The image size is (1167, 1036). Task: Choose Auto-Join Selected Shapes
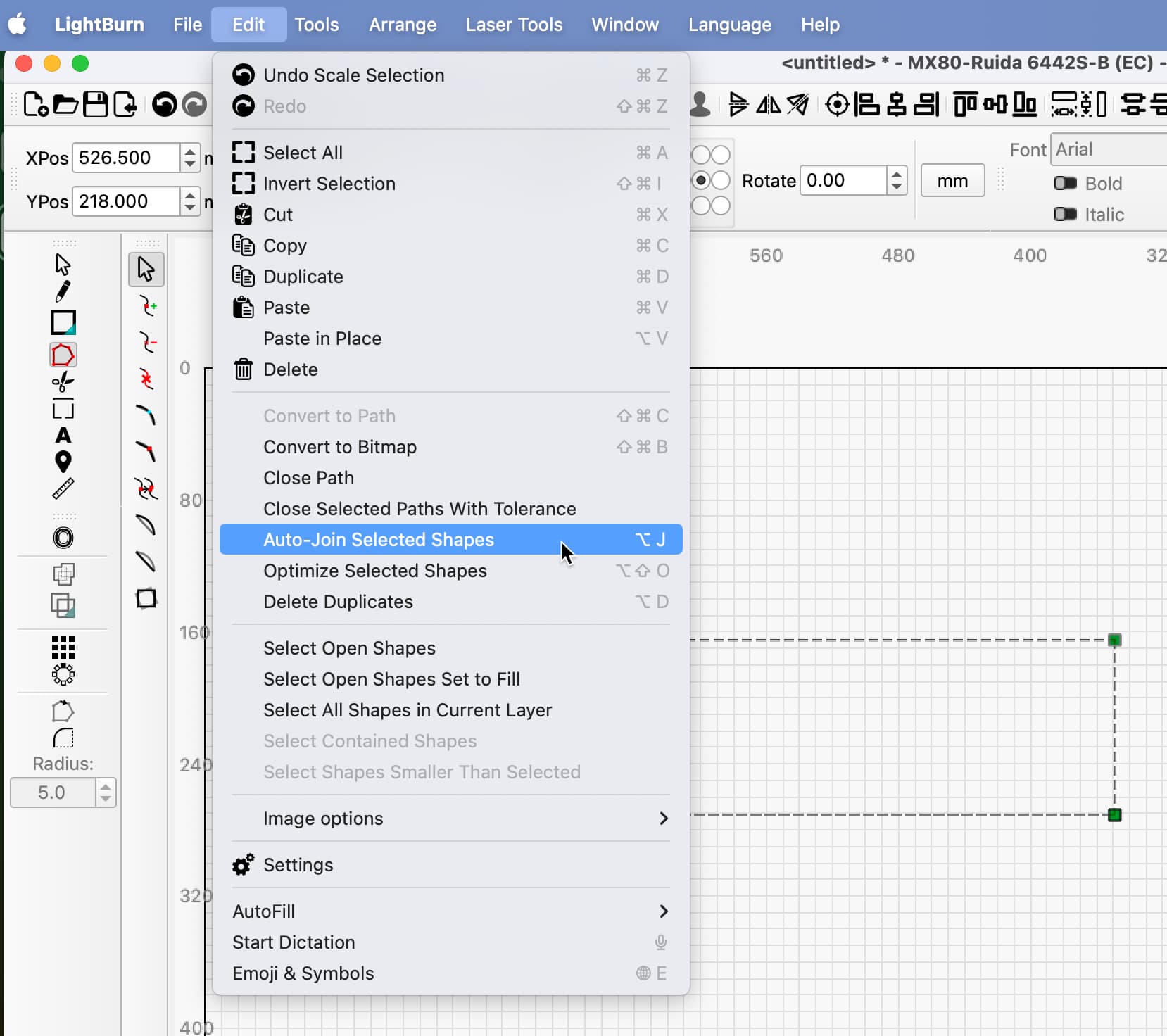coord(450,540)
